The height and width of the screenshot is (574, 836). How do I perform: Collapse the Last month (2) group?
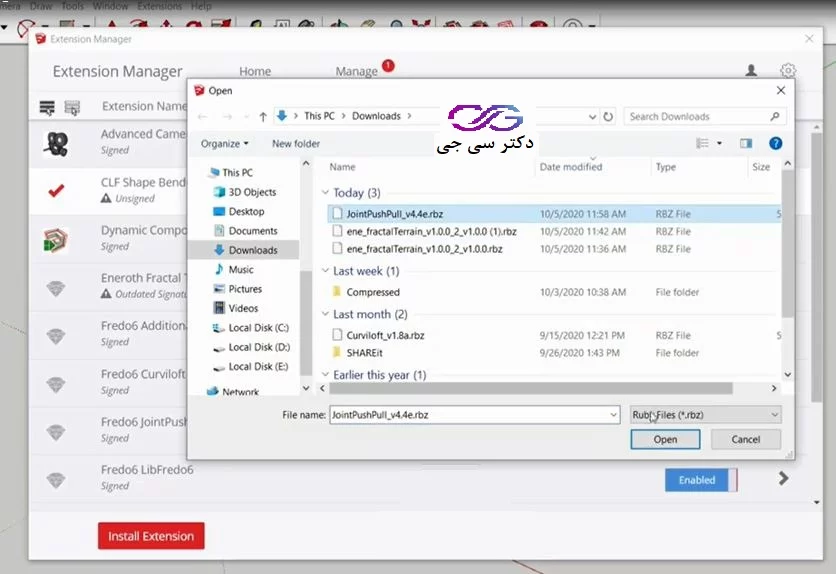325,313
